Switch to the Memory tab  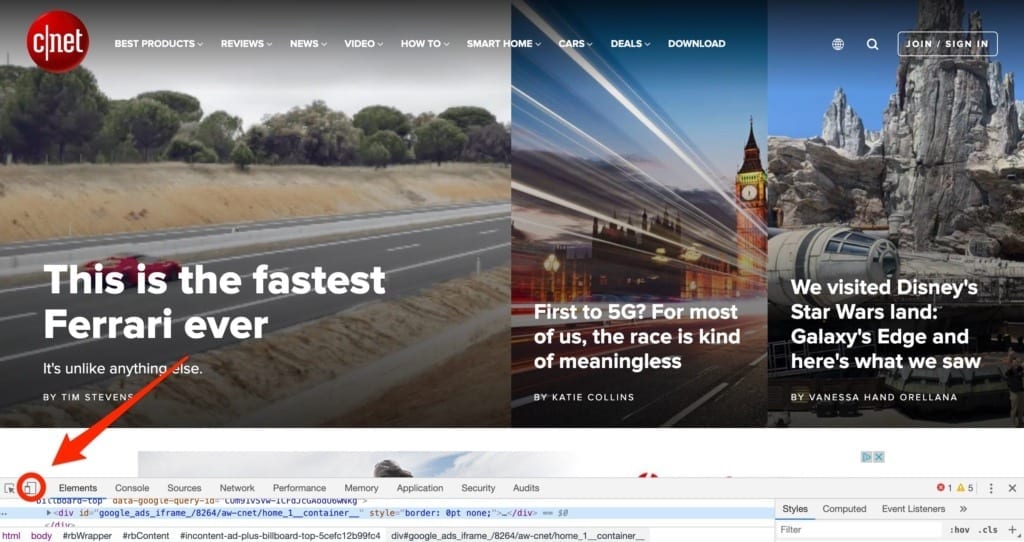361,488
